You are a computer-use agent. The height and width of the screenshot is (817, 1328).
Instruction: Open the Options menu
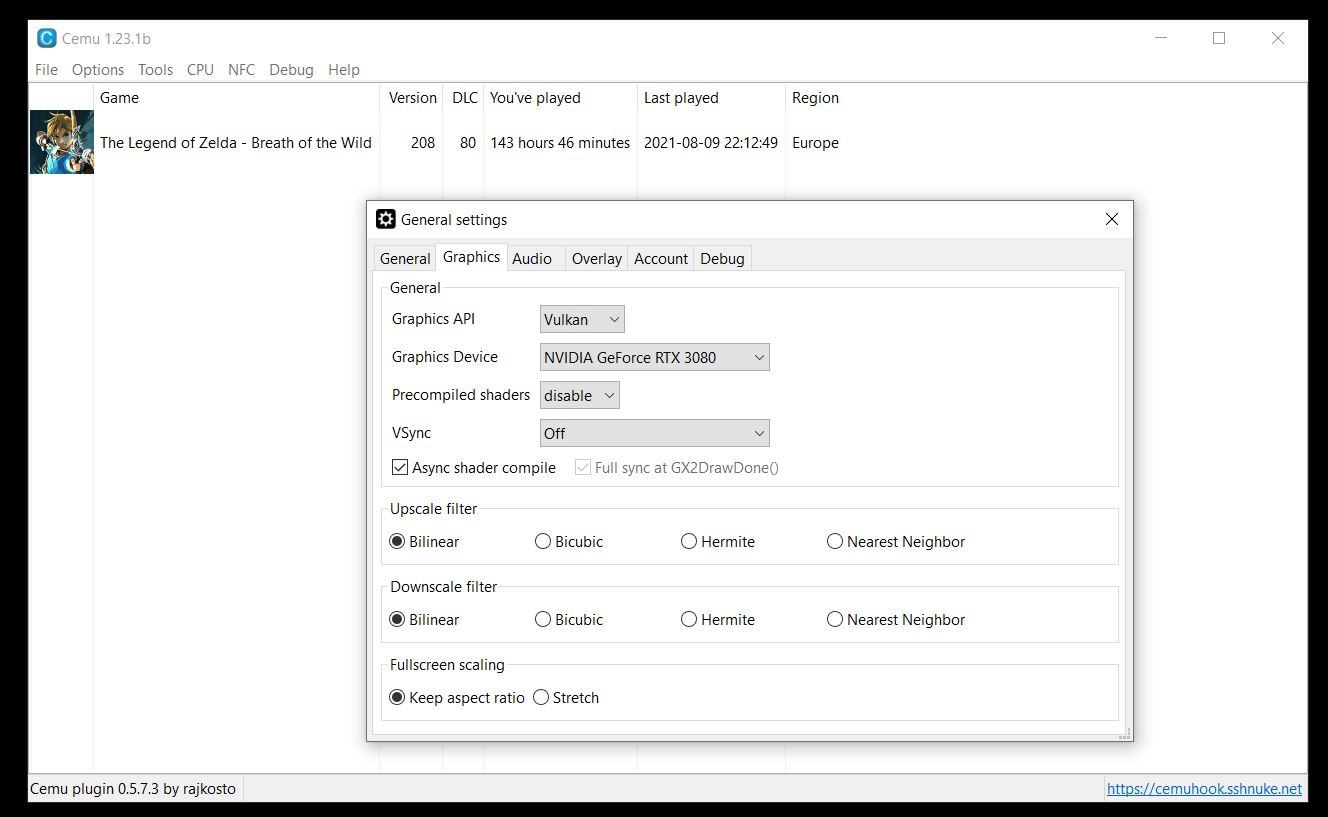click(x=98, y=70)
